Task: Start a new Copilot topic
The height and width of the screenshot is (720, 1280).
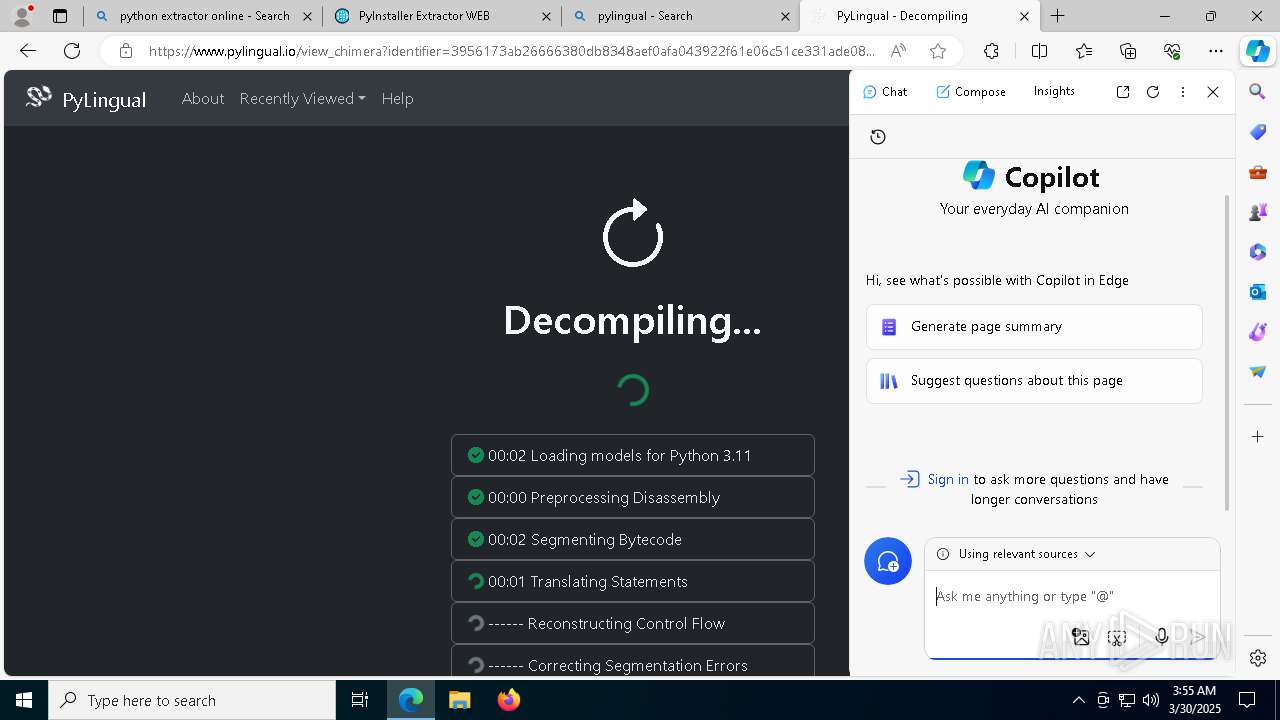Action: pos(888,562)
